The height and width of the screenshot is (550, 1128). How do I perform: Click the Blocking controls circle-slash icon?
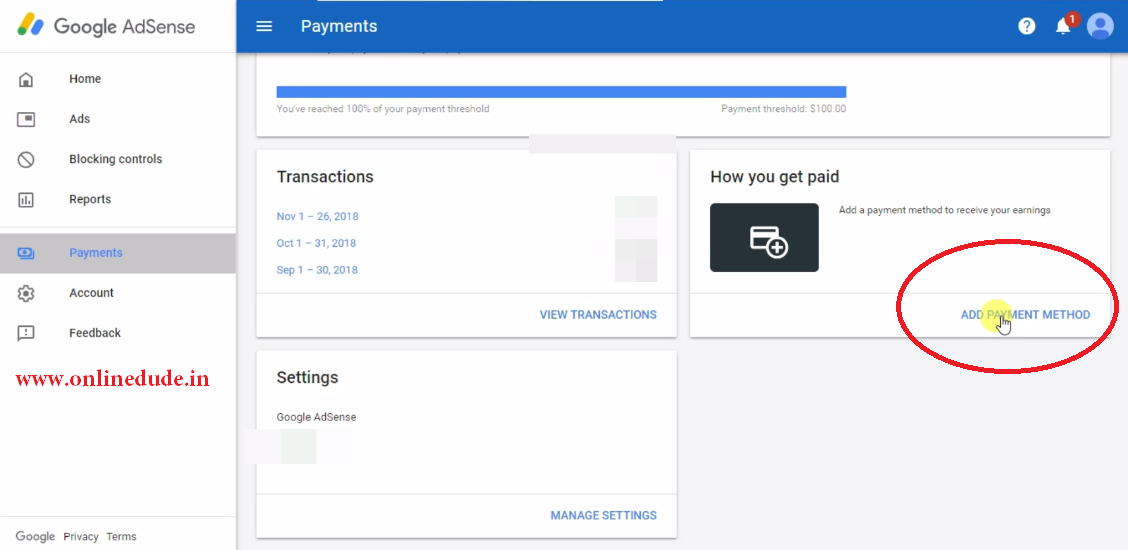[x=26, y=160]
